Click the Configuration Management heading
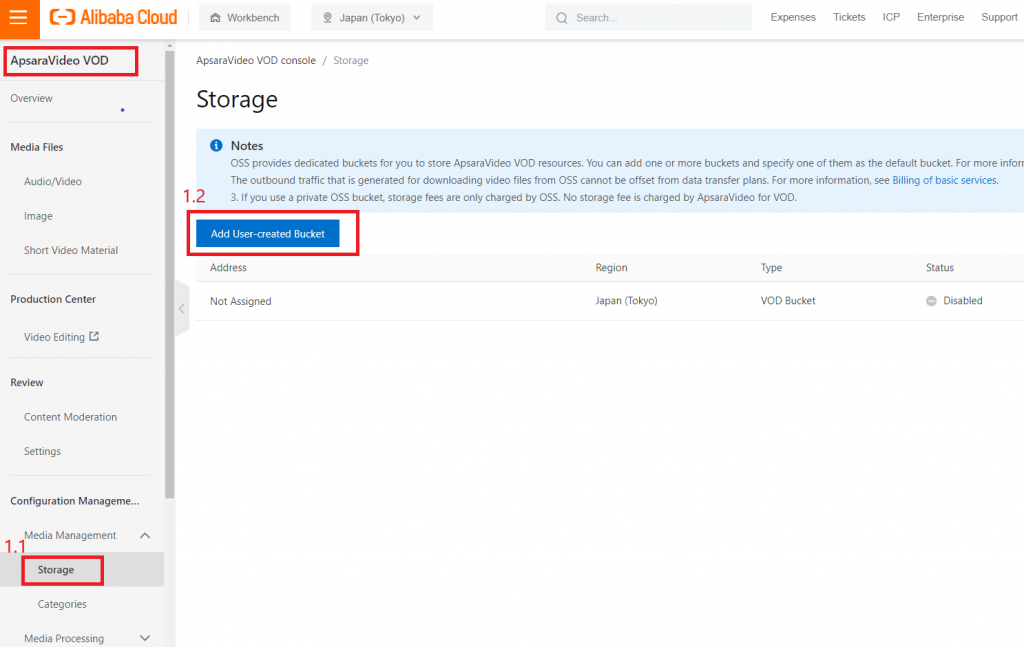Image resolution: width=1024 pixels, height=647 pixels. pyautogui.click(x=74, y=501)
